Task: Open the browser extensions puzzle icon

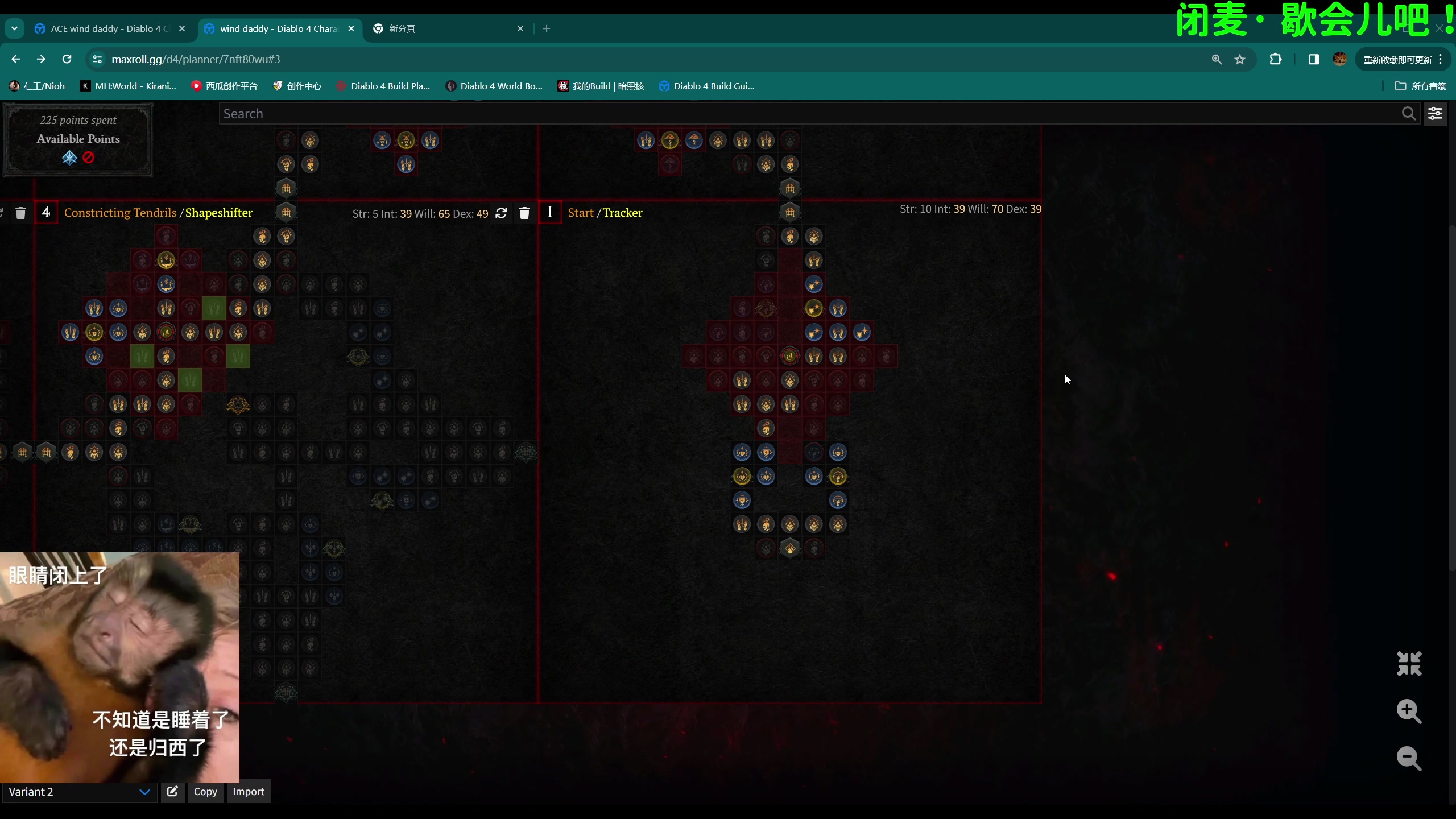Action: tap(1276, 59)
